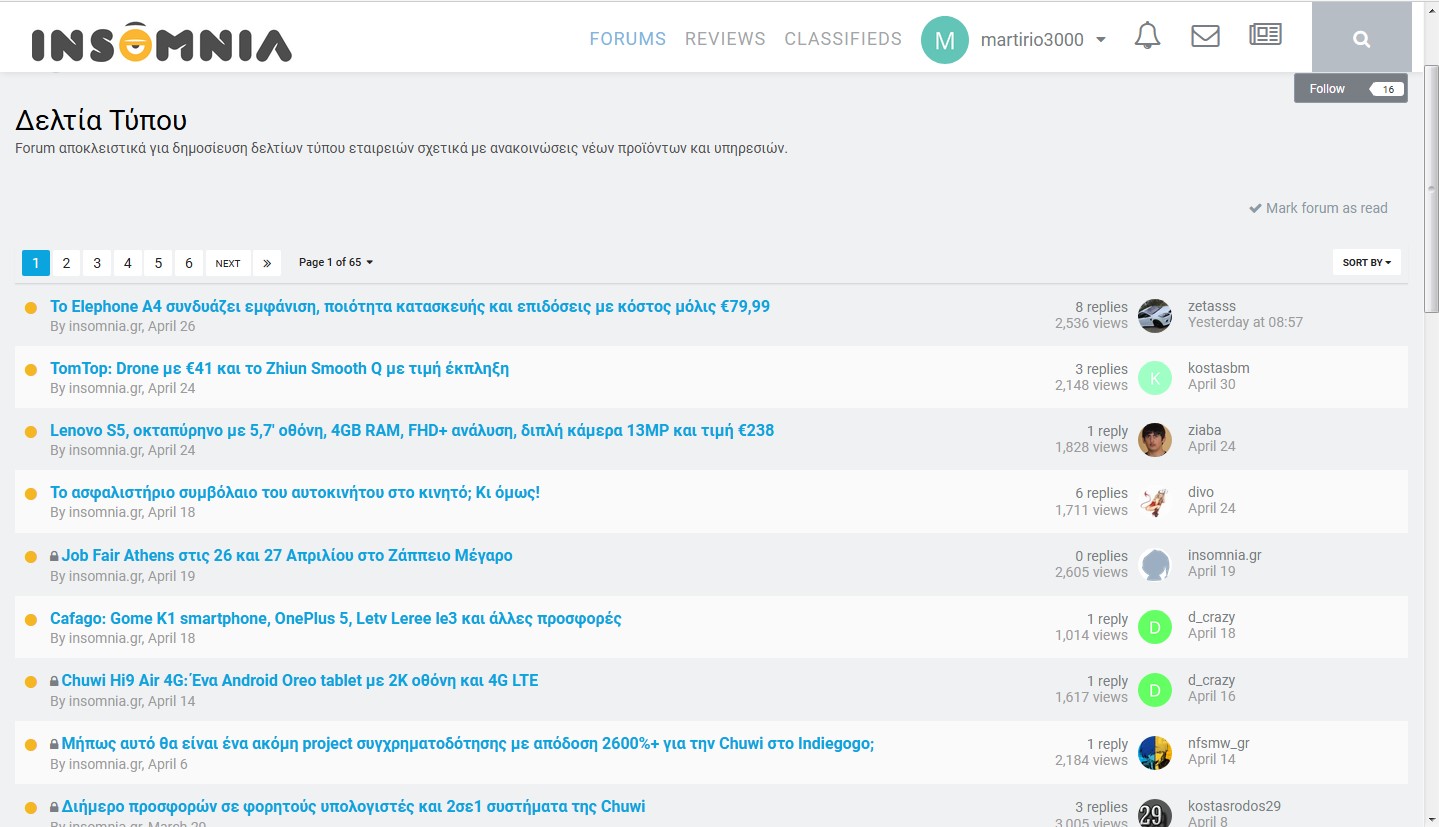The width and height of the screenshot is (1439, 827).
Task: Open the news feed icon in header
Action: pos(1265,35)
